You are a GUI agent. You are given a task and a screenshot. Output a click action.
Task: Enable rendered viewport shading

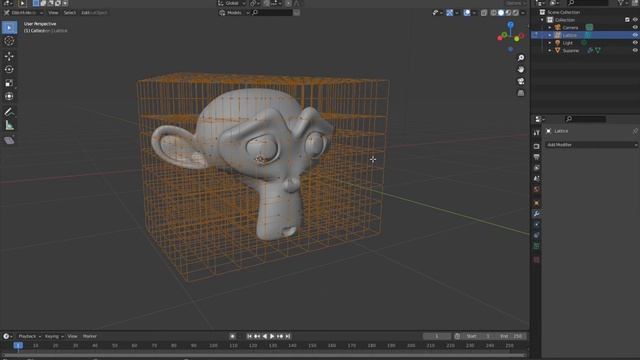point(516,13)
